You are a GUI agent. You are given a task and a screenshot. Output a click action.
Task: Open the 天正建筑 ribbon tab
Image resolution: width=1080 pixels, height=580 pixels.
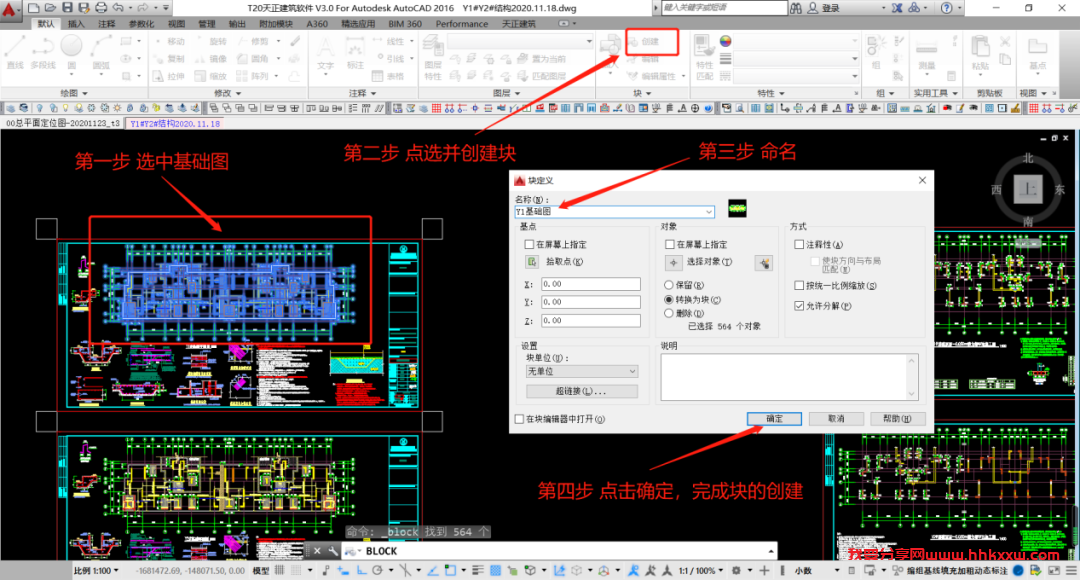coord(519,23)
